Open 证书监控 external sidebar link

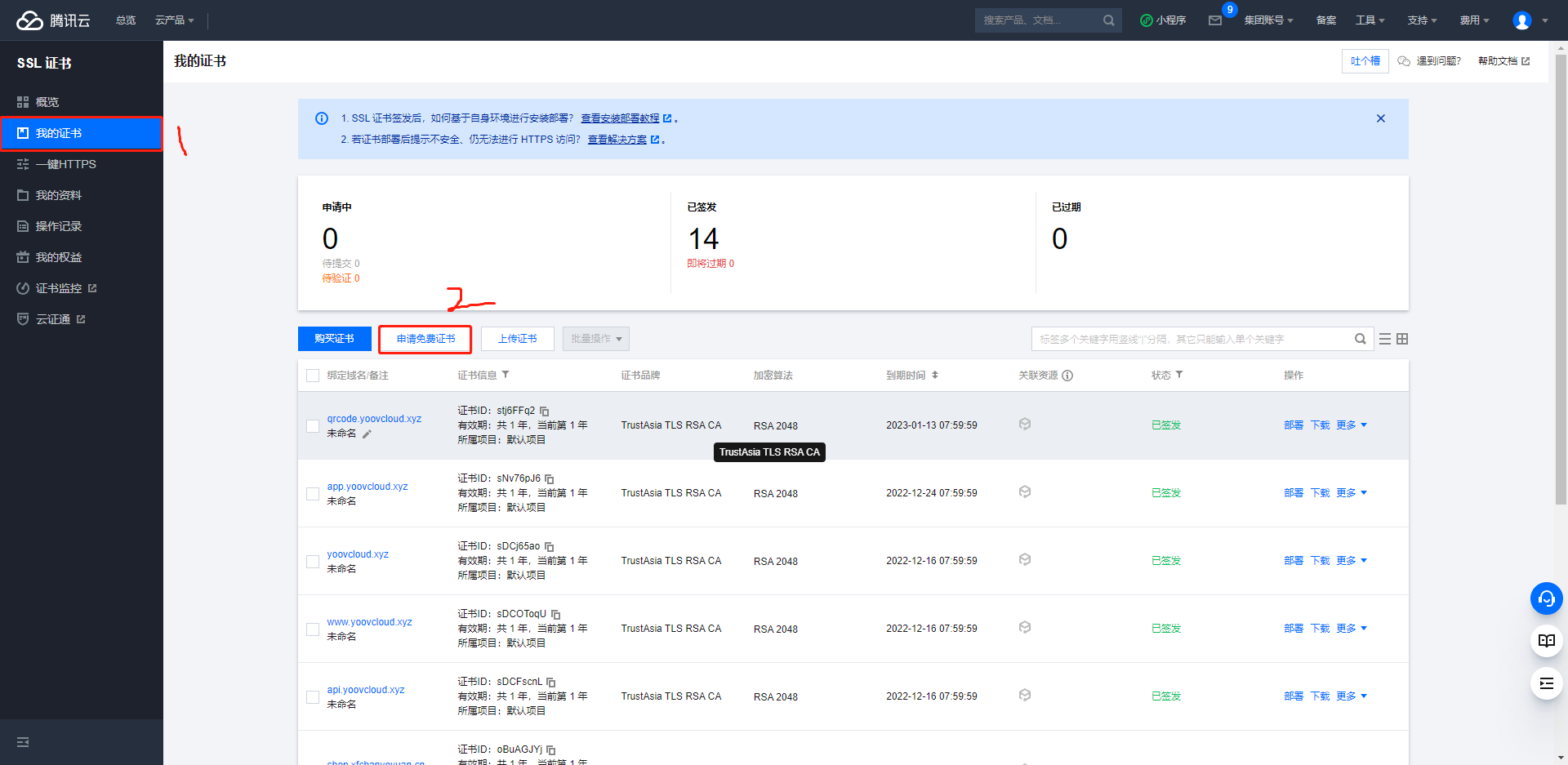tap(82, 288)
